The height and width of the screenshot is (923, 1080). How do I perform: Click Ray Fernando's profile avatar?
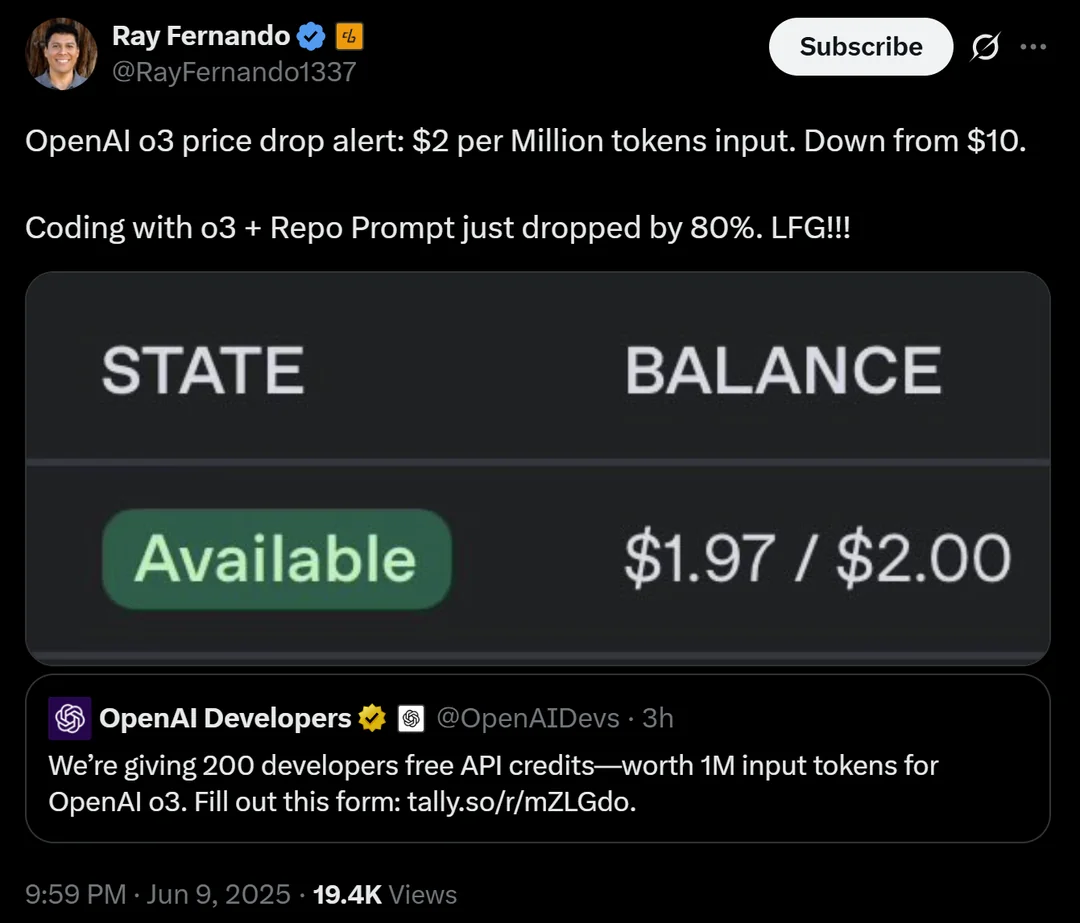(59, 54)
